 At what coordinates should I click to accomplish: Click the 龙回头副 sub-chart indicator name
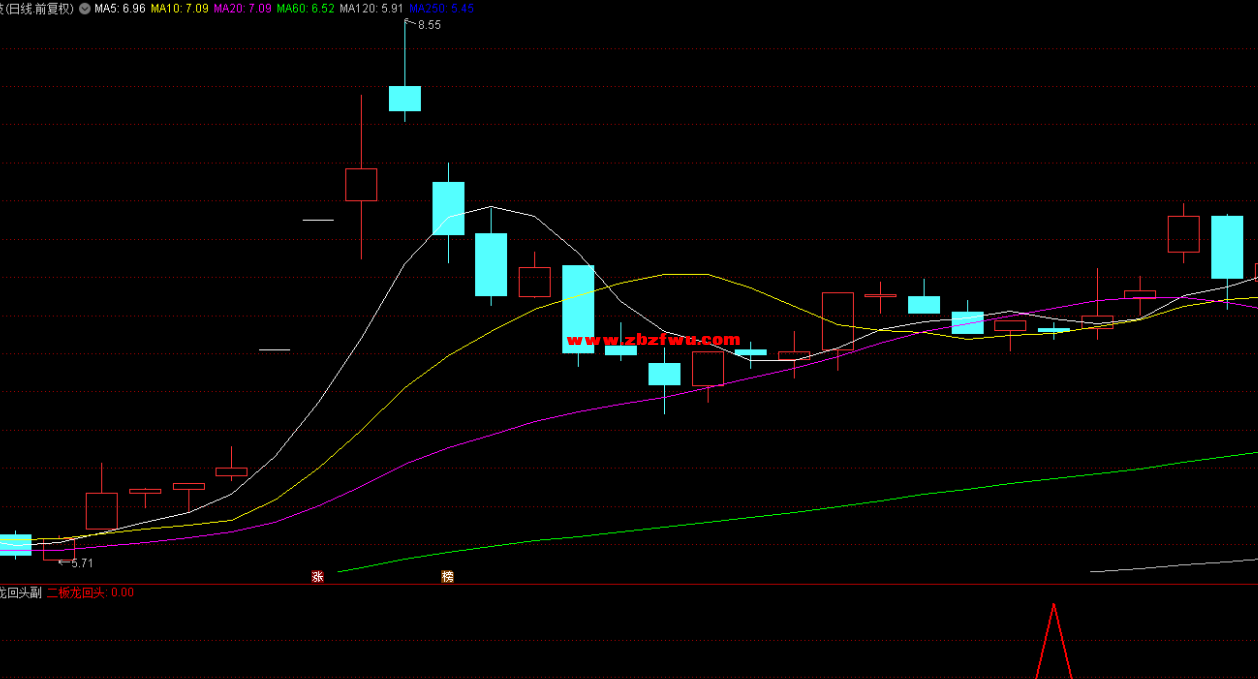20,592
